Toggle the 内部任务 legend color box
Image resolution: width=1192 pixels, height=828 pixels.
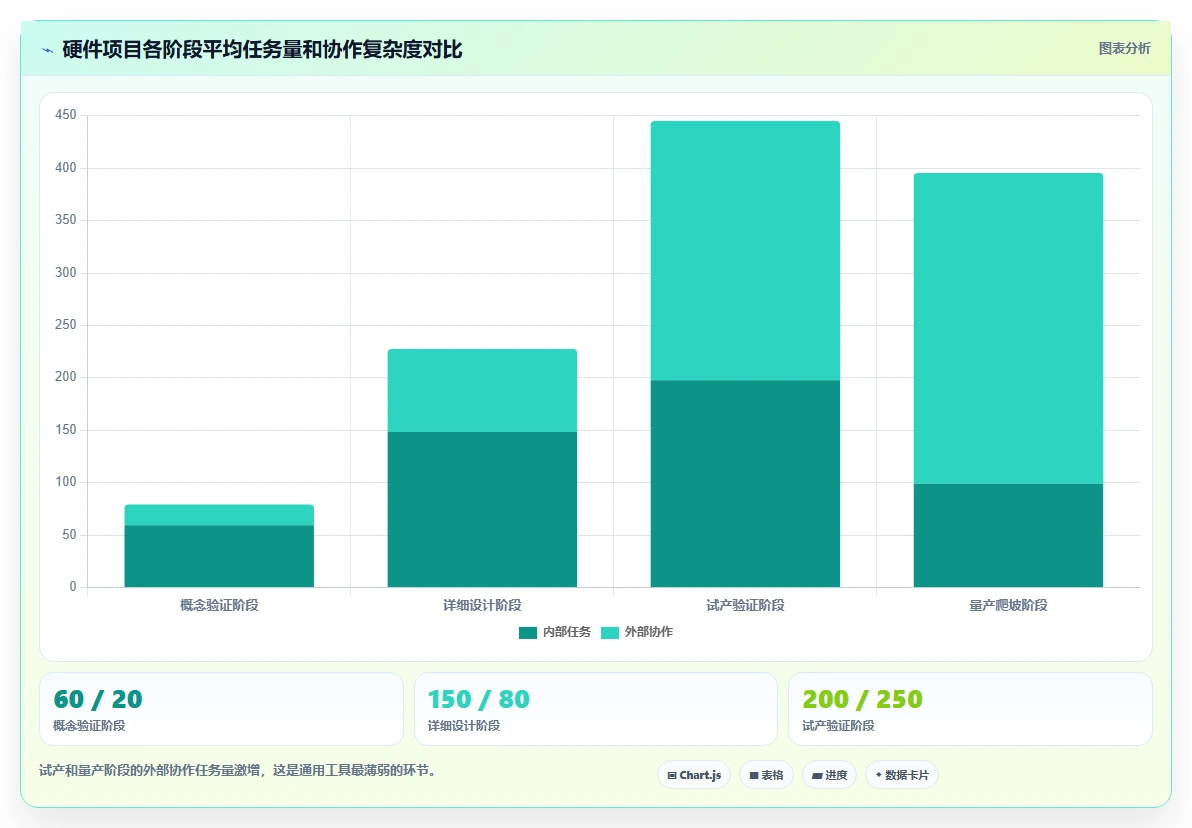528,633
